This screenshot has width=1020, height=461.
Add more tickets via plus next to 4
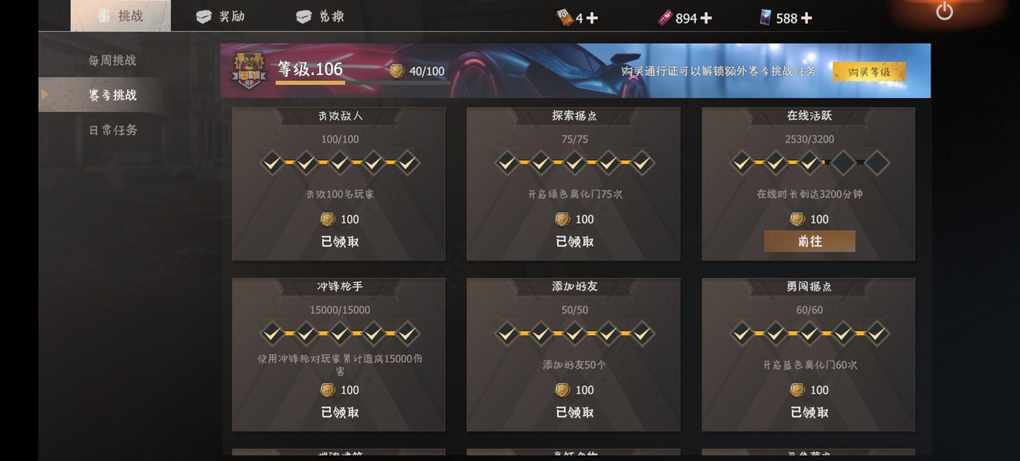(x=591, y=18)
